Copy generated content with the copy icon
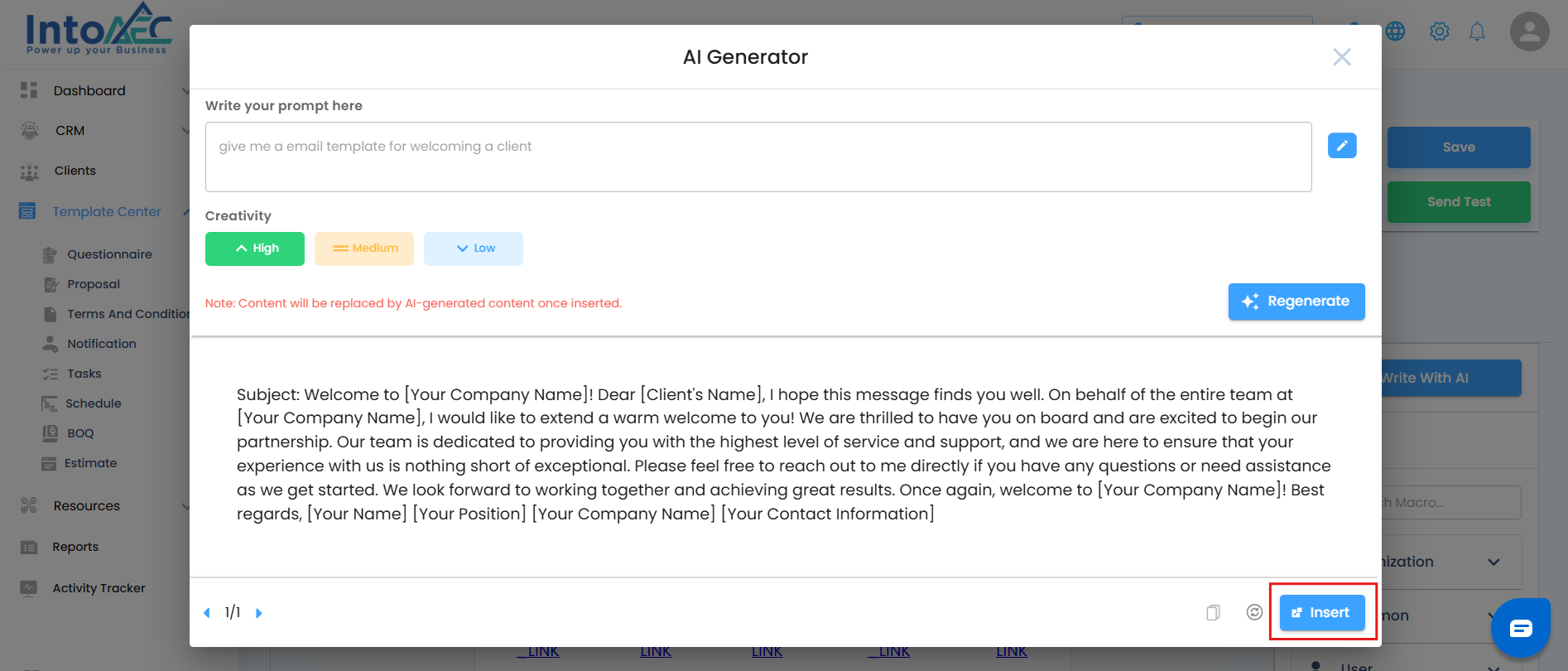 tap(1213, 613)
